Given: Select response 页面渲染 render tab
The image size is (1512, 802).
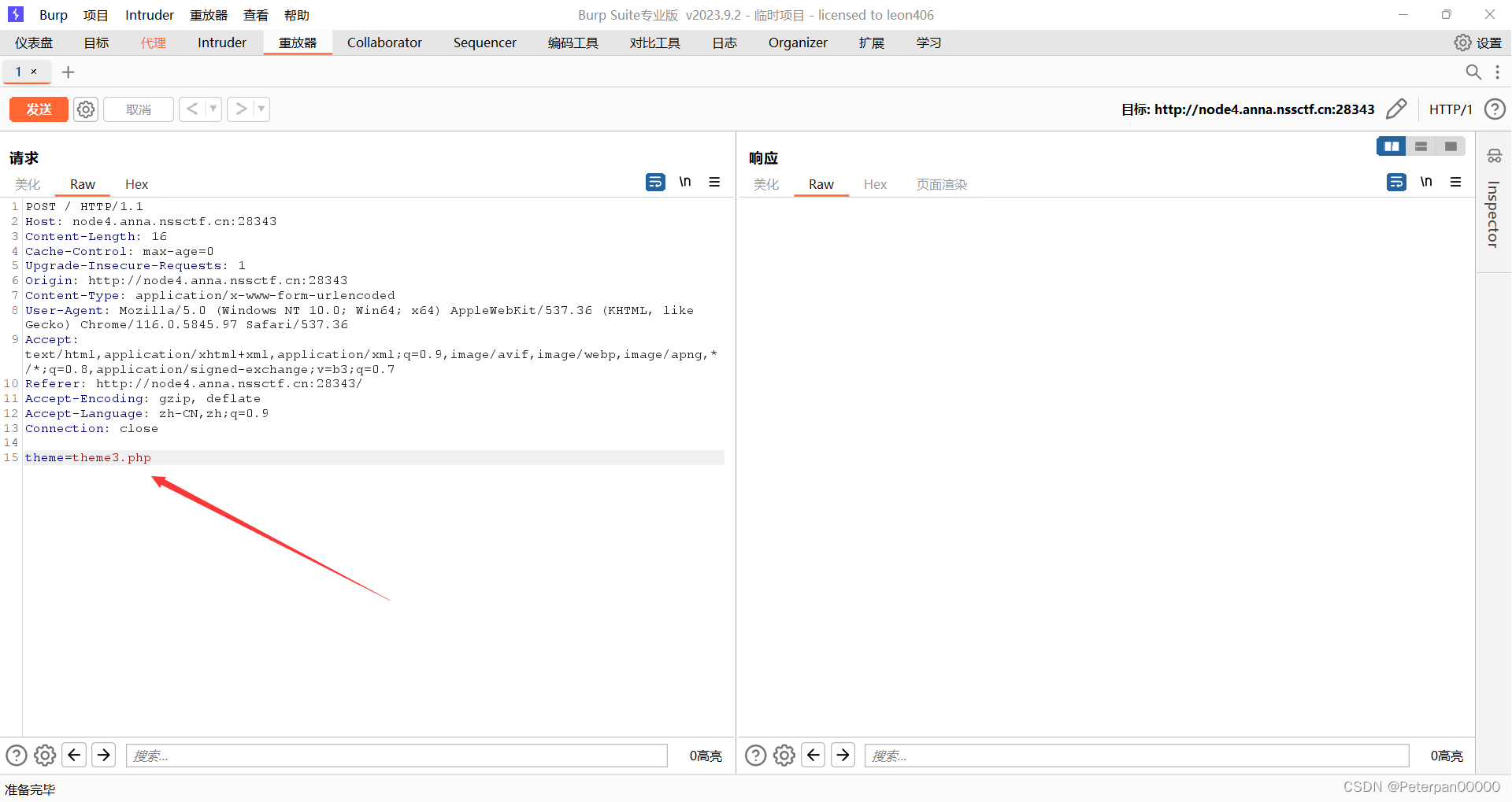Looking at the screenshot, I should (x=942, y=184).
